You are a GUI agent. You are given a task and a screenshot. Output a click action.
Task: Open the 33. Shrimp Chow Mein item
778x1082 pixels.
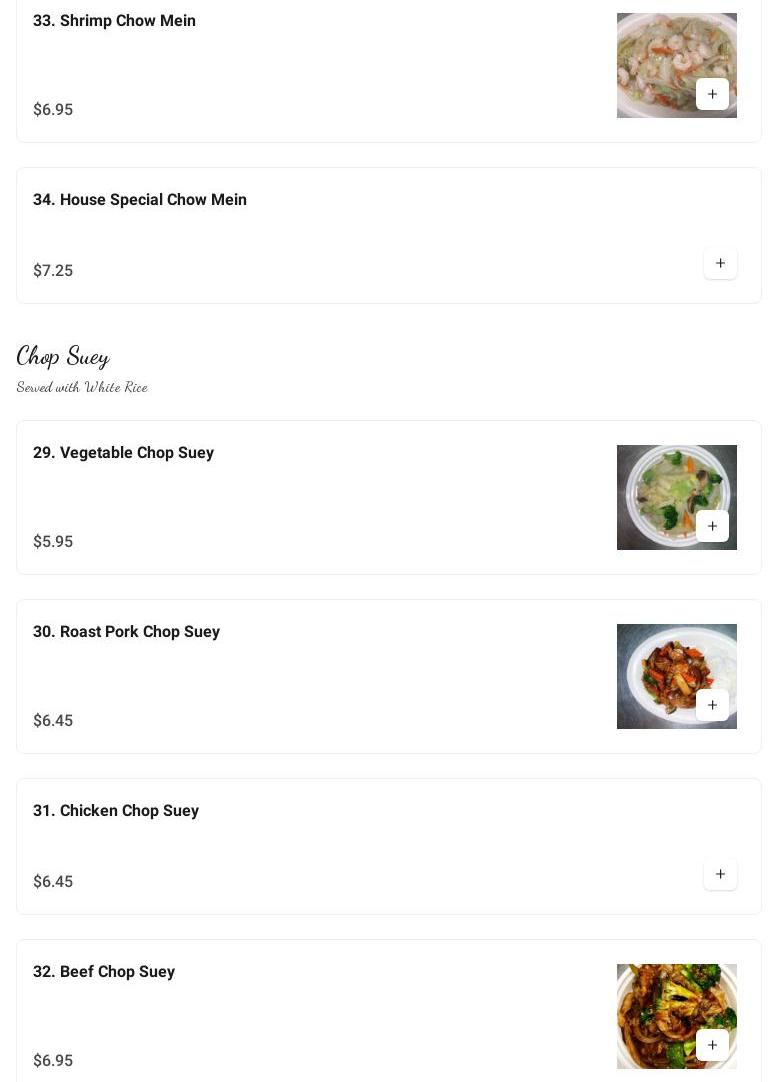pos(114,21)
